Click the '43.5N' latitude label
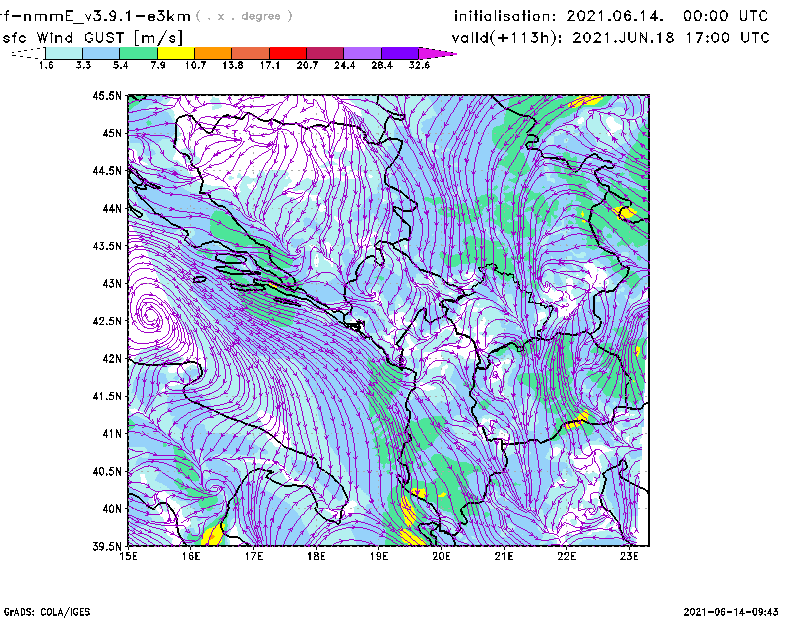Viewport: 800px width, 618px height. [x=107, y=246]
